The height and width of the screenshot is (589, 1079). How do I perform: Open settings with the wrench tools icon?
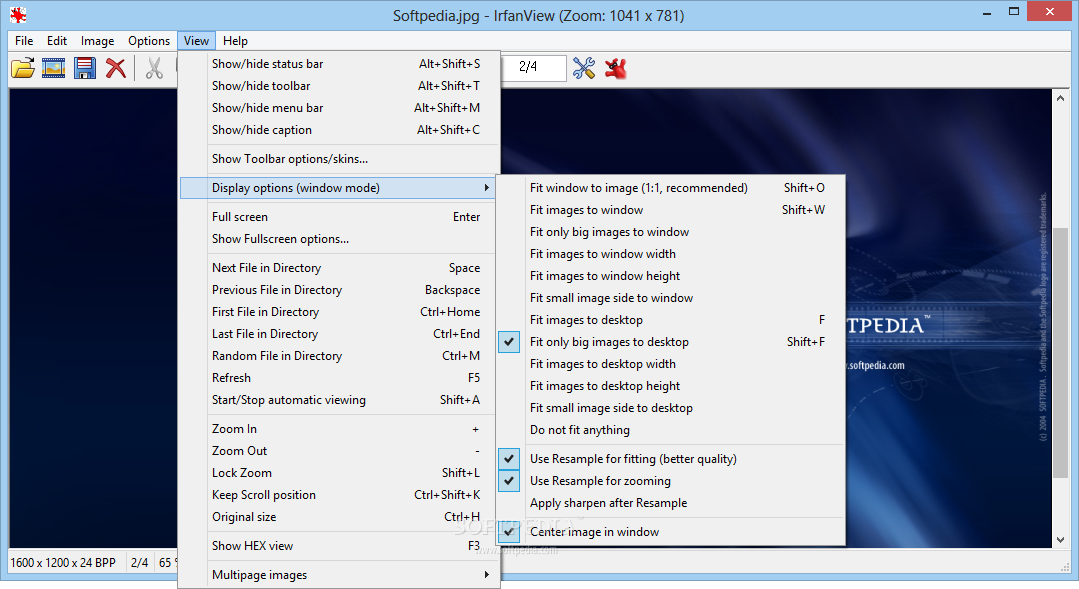point(584,68)
